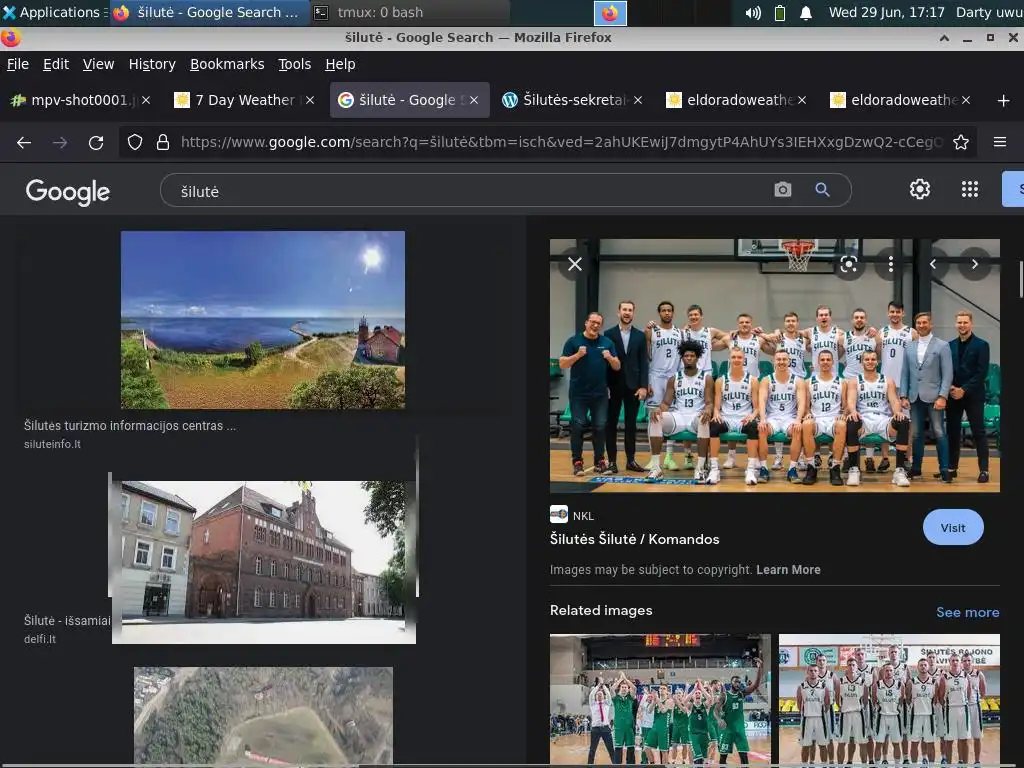This screenshot has width=1024, height=768.
Task: Open the View menu
Action: click(98, 64)
